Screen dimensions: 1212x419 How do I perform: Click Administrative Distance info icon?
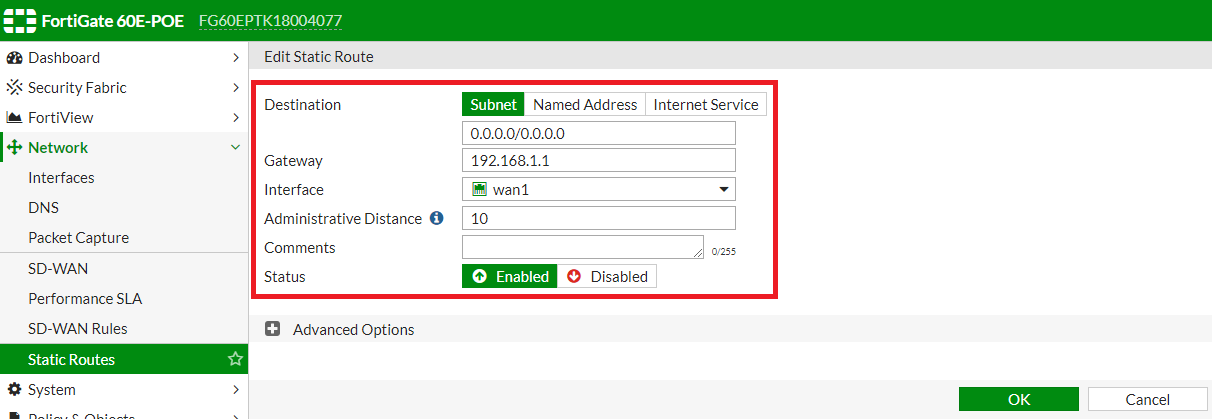point(436,218)
